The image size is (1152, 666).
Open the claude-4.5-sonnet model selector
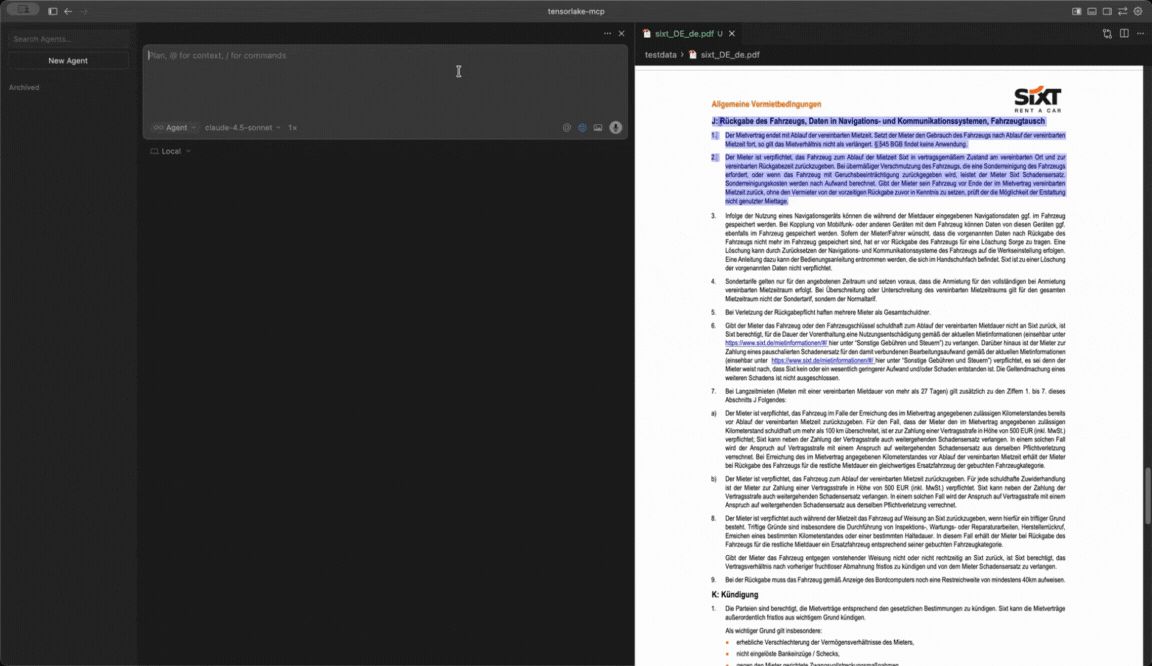[x=242, y=127]
